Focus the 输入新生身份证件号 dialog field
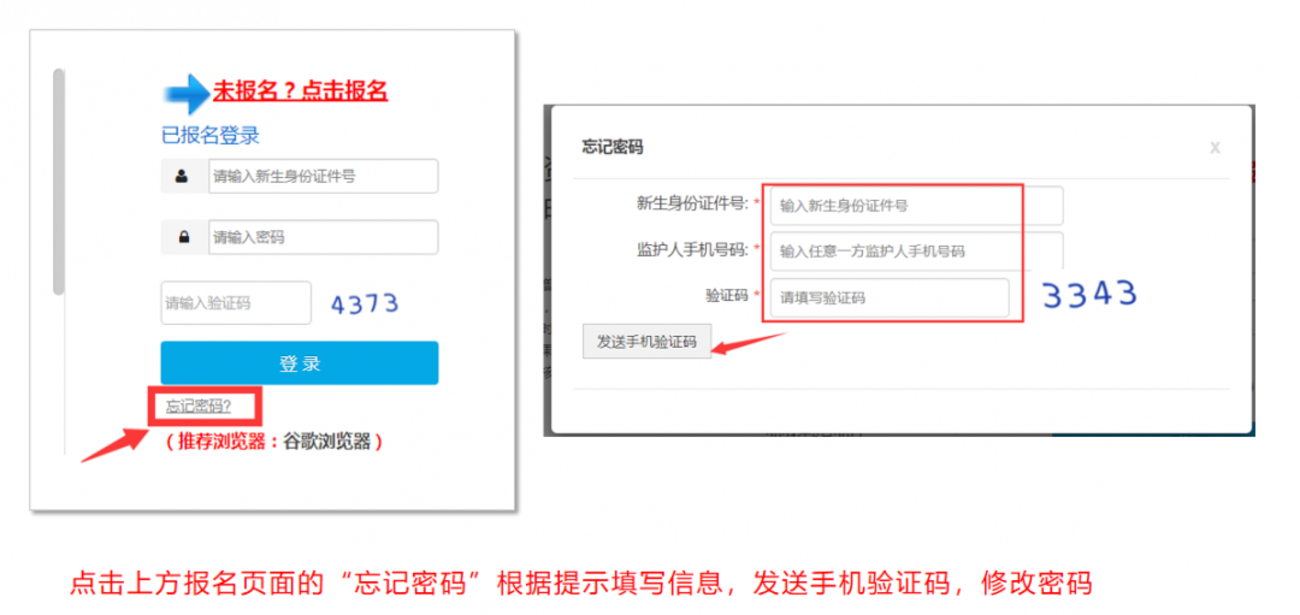1300x615 pixels. coord(916,205)
